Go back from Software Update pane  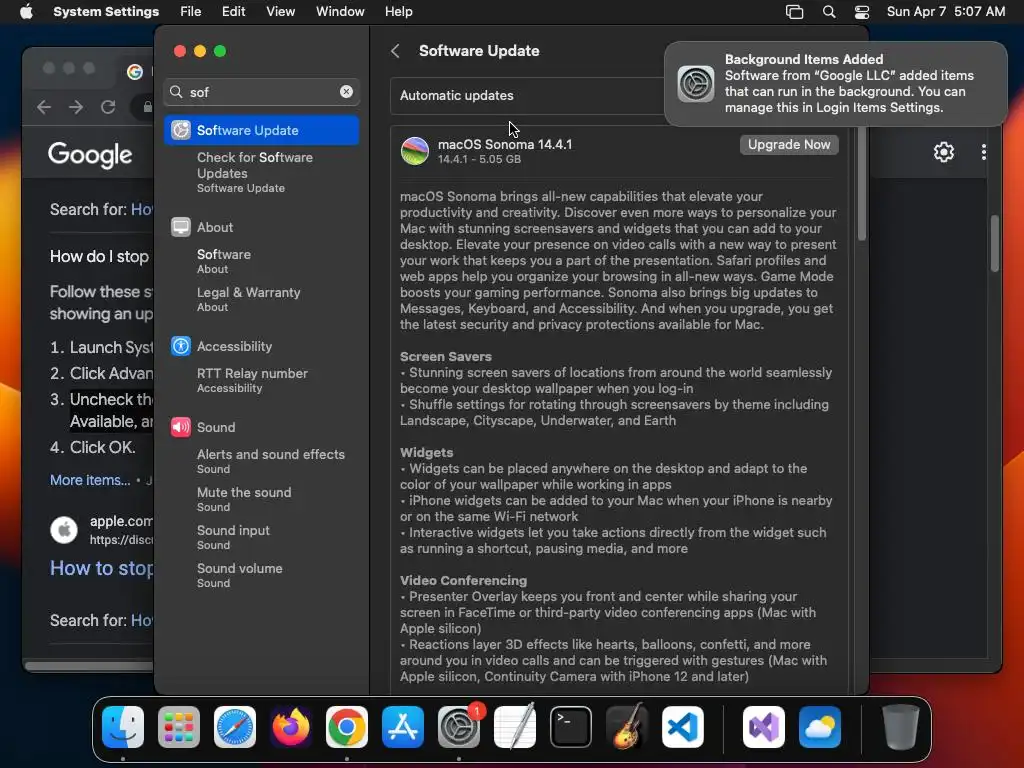[395, 51]
